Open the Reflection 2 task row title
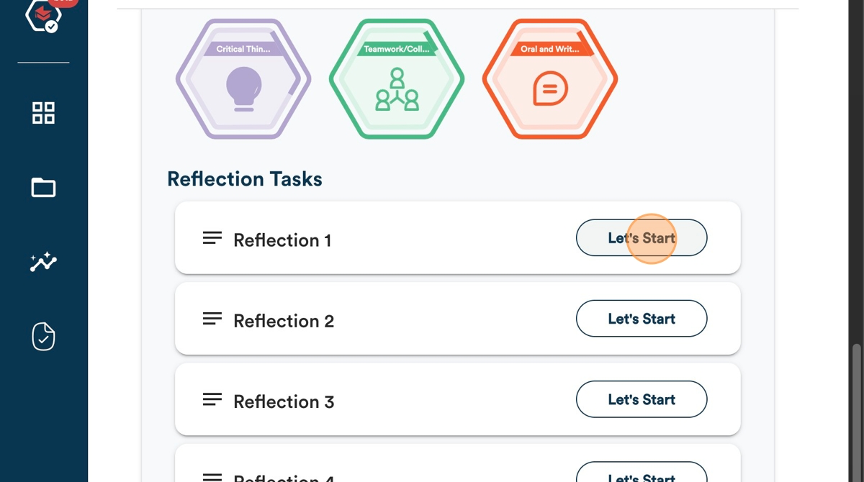The height and width of the screenshot is (482, 864). pyautogui.click(x=284, y=321)
